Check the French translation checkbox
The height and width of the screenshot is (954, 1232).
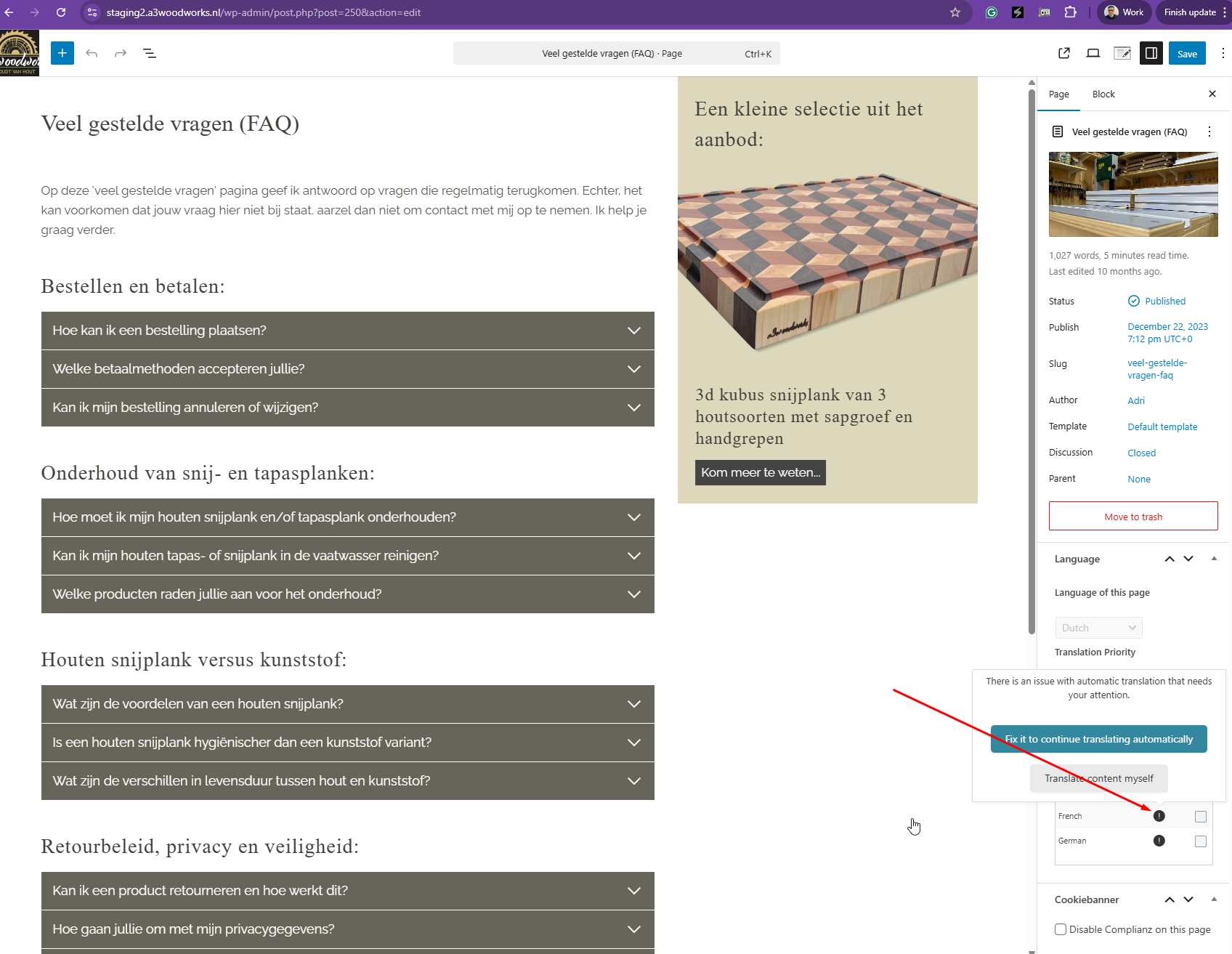1201,817
